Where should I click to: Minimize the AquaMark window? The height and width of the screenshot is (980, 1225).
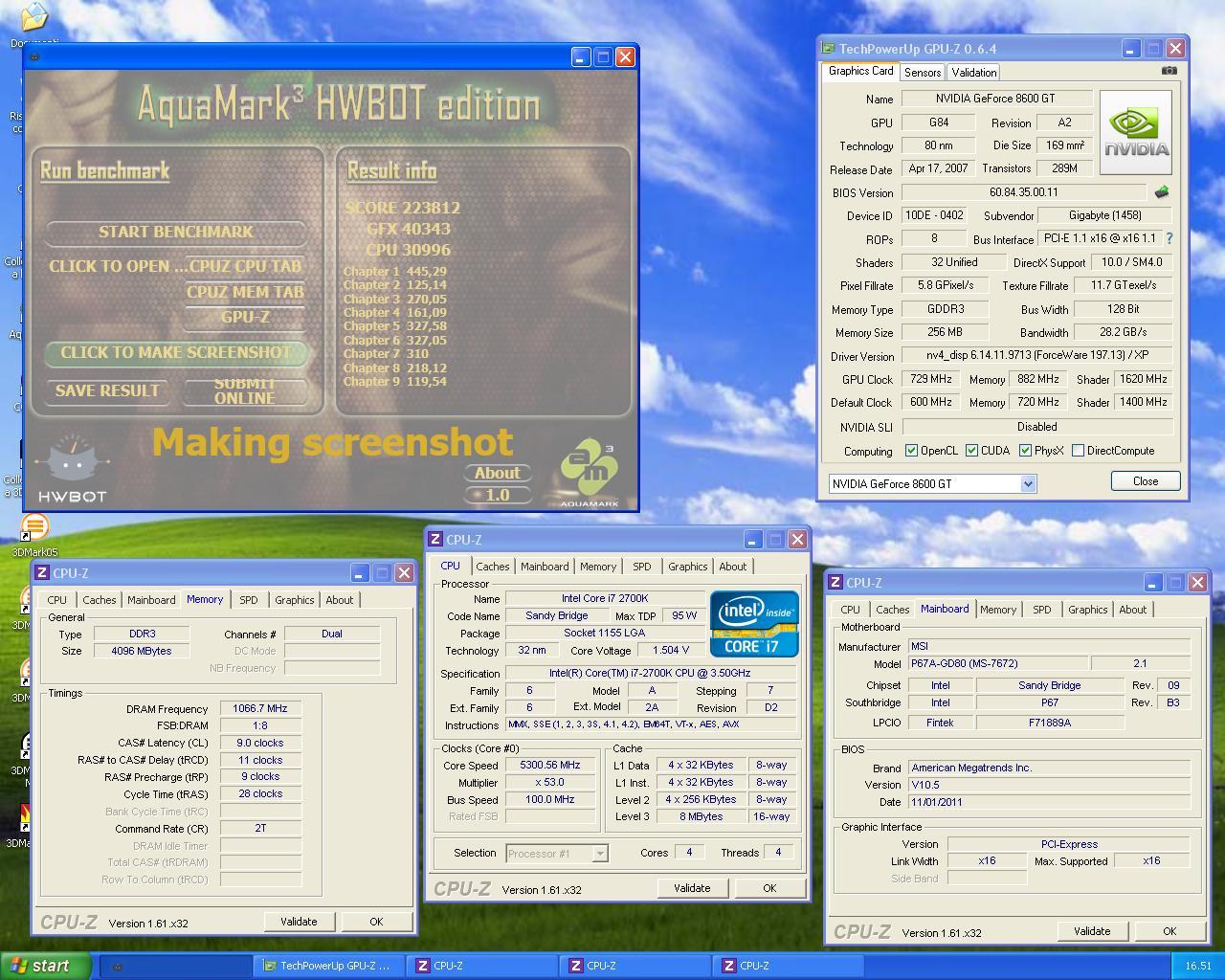click(x=581, y=57)
